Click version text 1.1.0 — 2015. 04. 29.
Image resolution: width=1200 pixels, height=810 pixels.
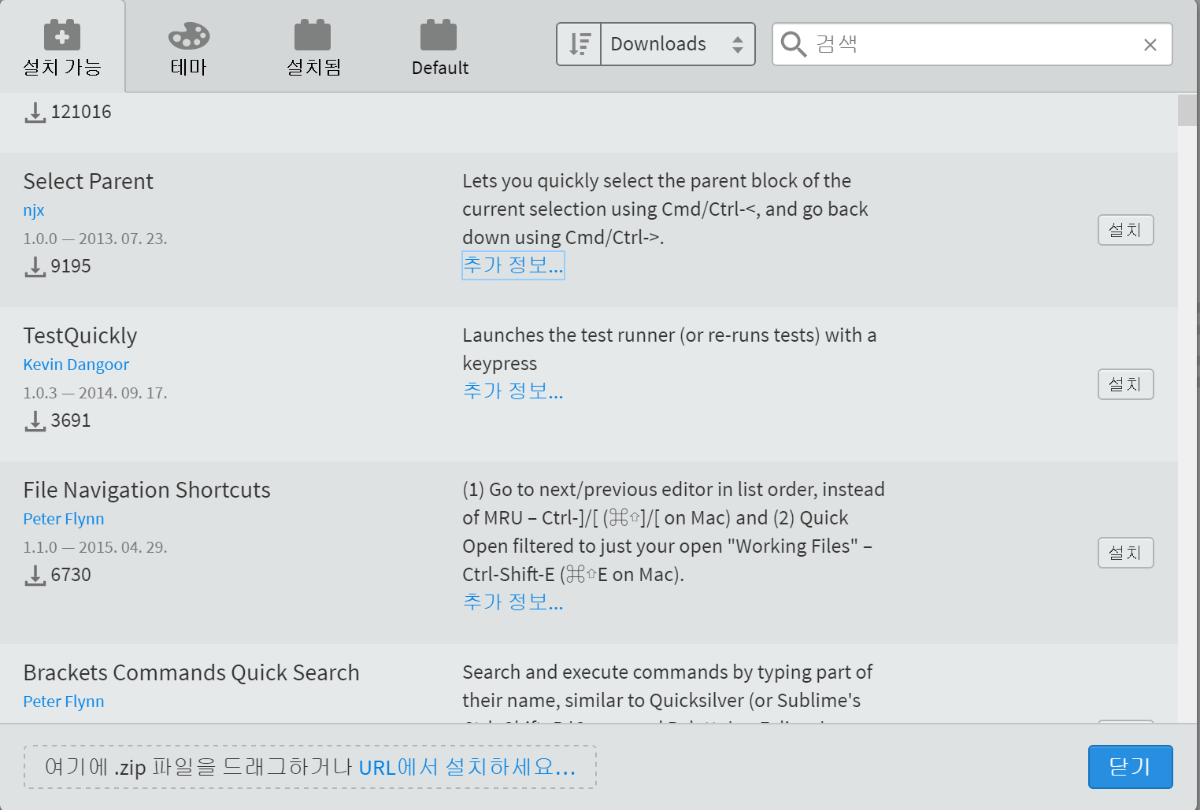(x=95, y=547)
